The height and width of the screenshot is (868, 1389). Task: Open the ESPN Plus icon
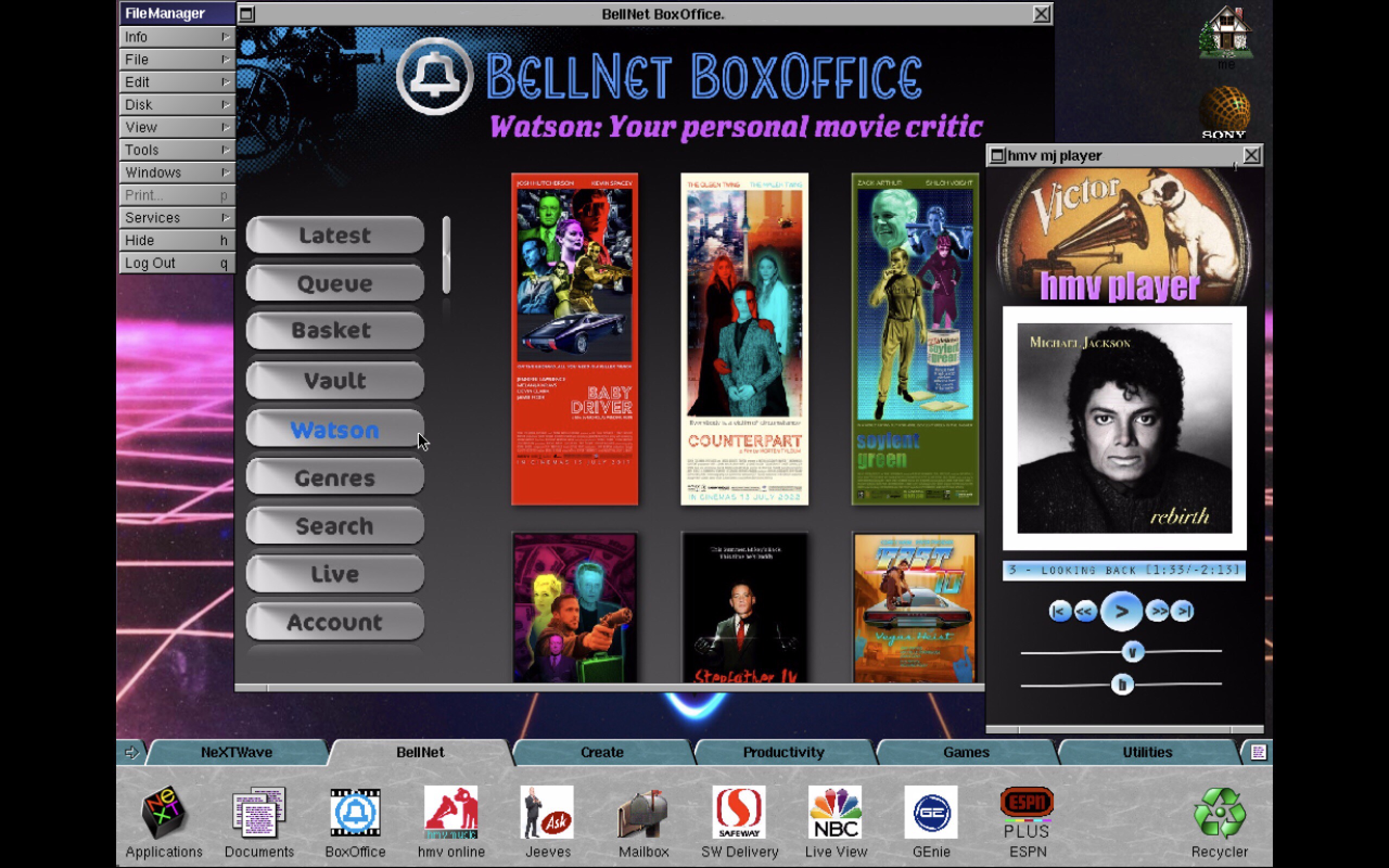[x=1027, y=812]
